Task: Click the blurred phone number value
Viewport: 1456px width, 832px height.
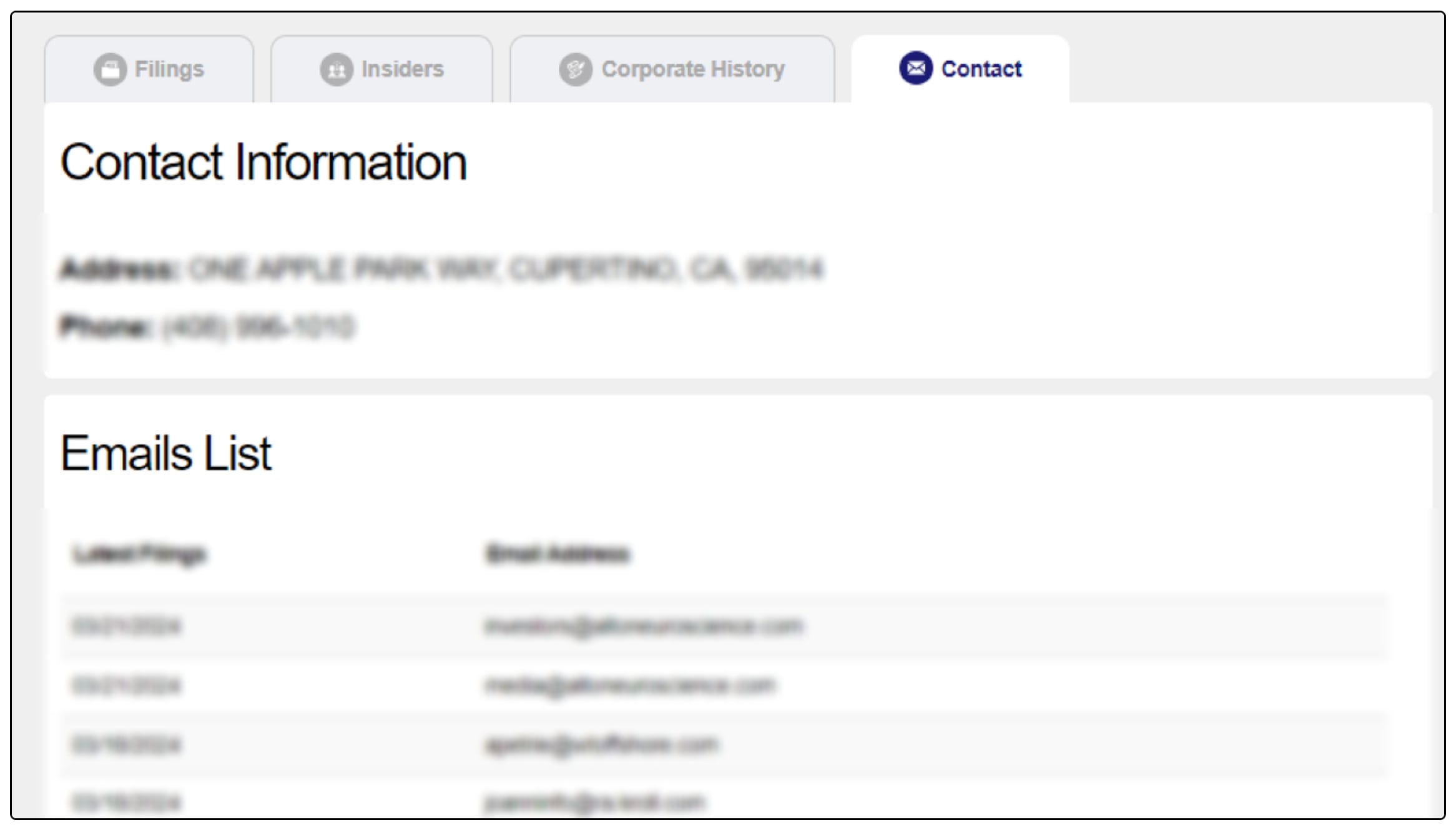Action: point(258,327)
